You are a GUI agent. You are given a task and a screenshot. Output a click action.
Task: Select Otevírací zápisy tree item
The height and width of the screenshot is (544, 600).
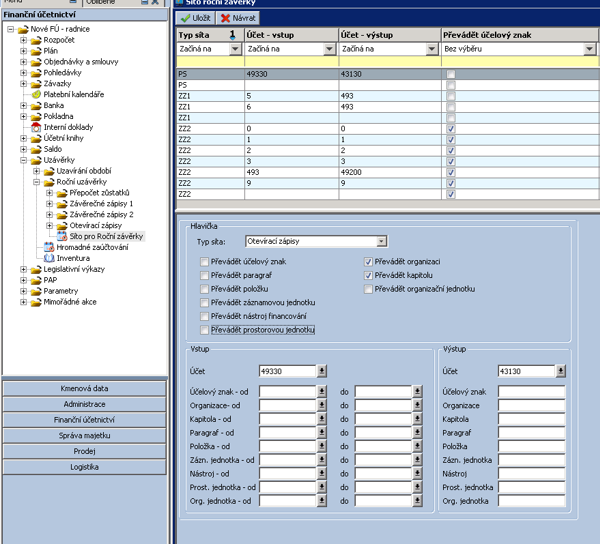[96, 226]
